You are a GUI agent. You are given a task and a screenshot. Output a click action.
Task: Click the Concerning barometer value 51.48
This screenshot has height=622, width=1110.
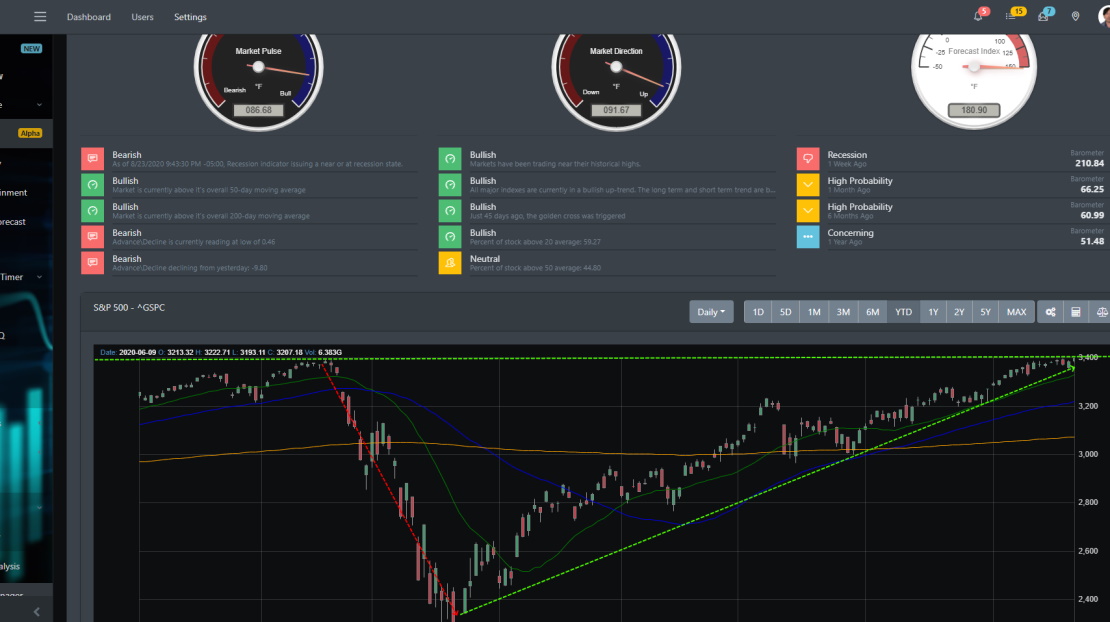pyautogui.click(x=1092, y=241)
